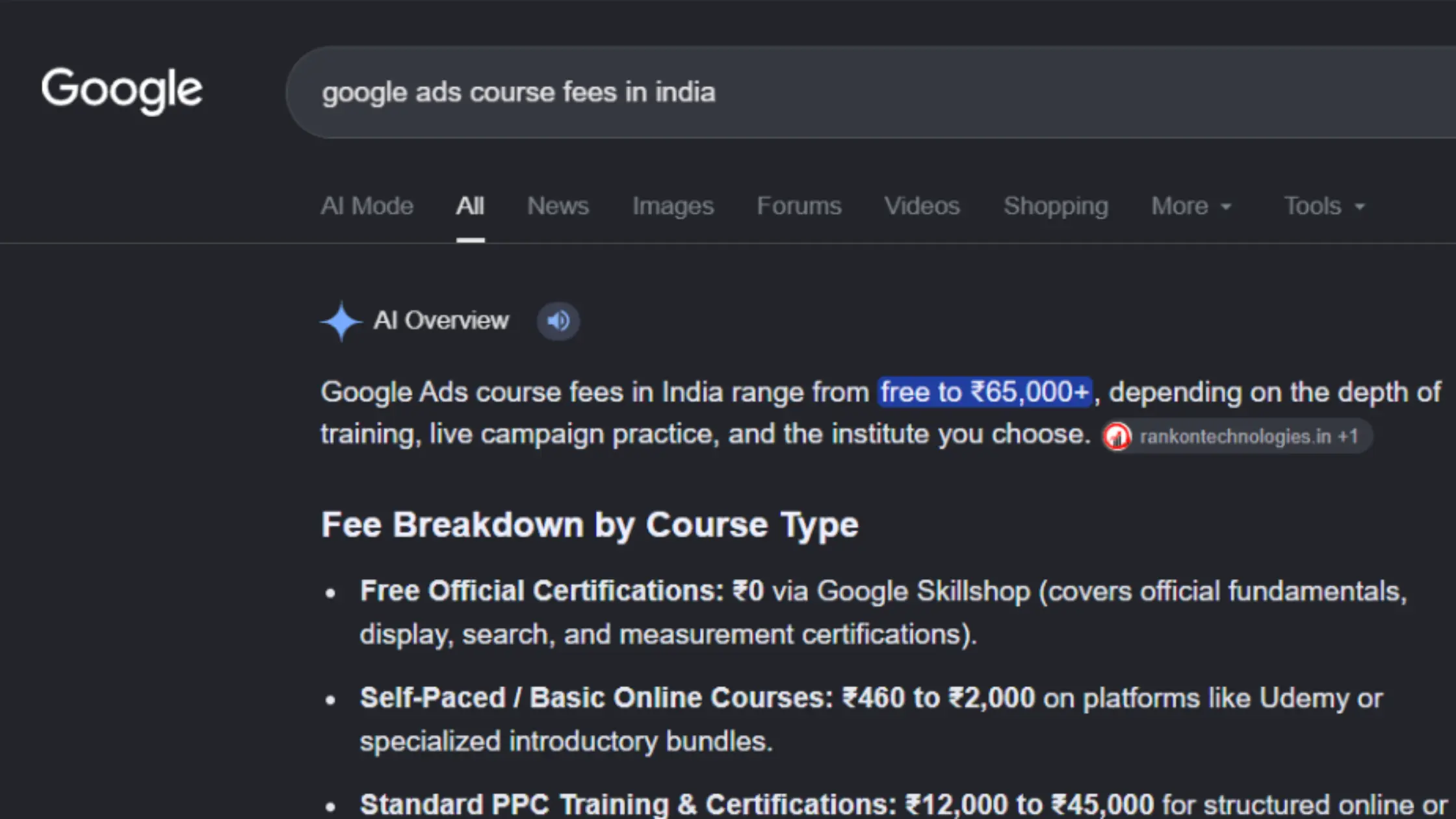Open the Images tab
Screen dimensions: 1456x819
(x=673, y=206)
